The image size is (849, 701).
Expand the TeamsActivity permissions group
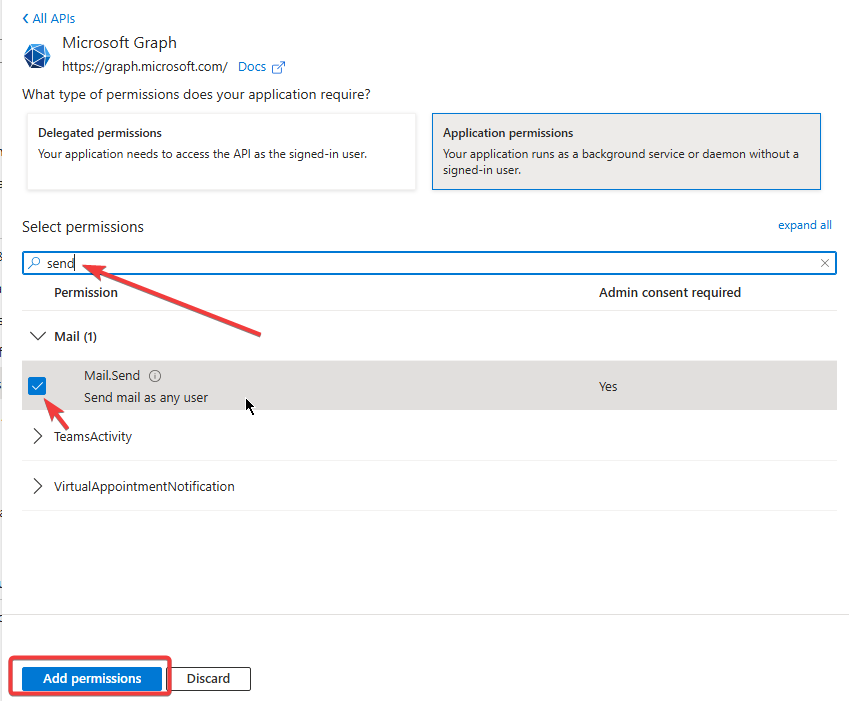[x=38, y=436]
